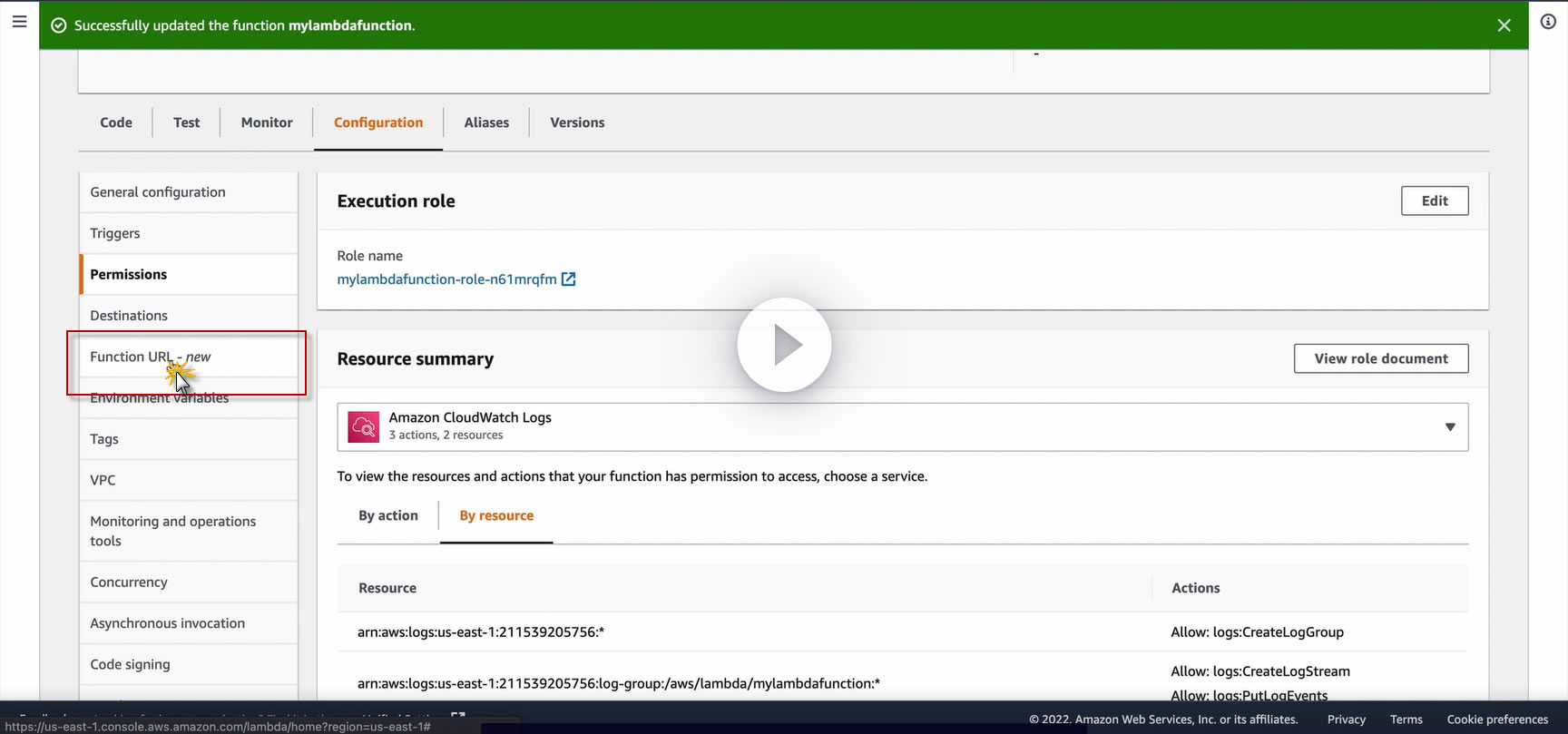Dismiss the success notification banner
The width and height of the screenshot is (1568, 734).
click(1504, 25)
